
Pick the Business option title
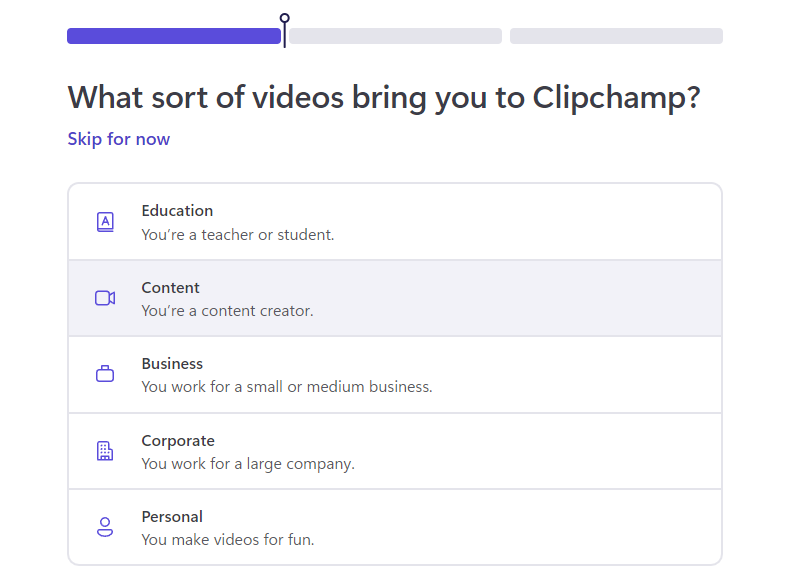tap(172, 364)
